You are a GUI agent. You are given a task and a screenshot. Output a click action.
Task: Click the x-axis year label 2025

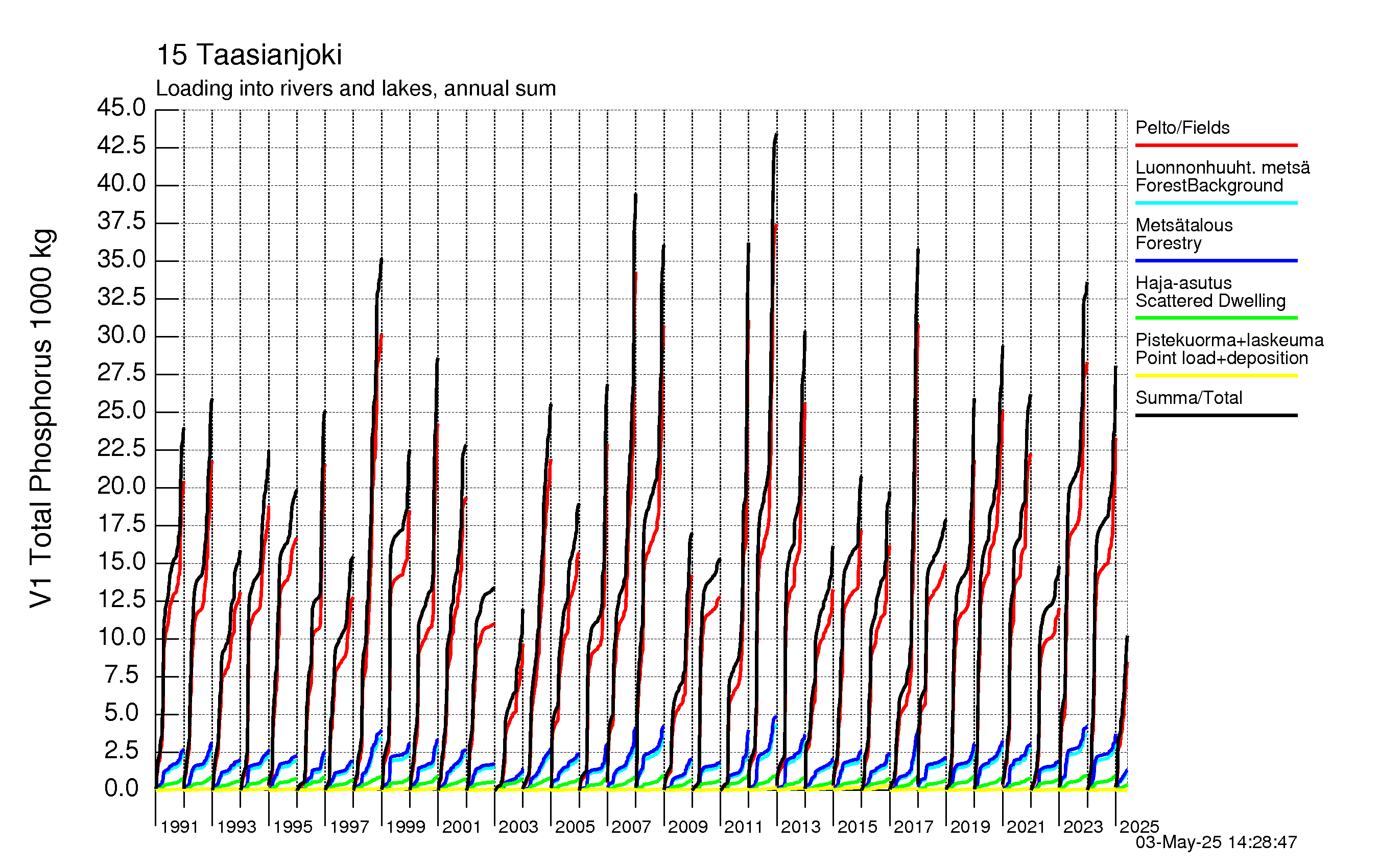(x=1139, y=827)
